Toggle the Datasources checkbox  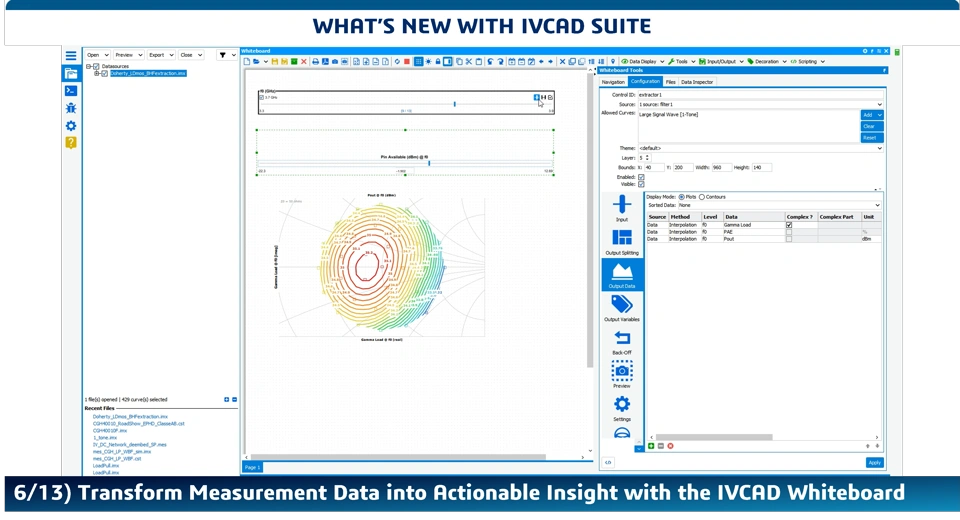tap(96, 66)
